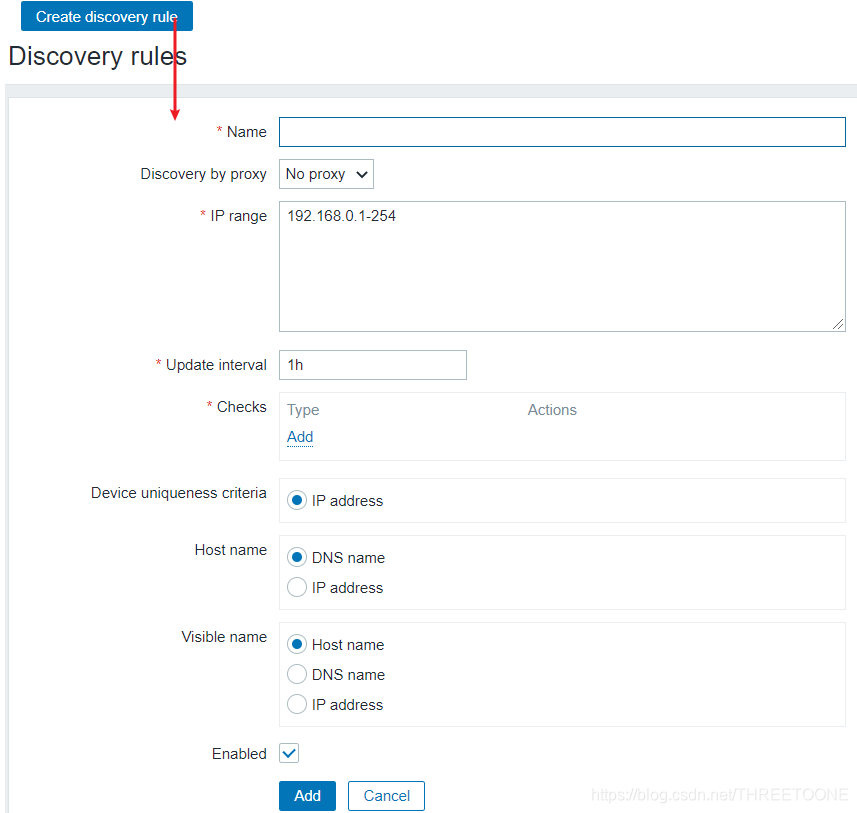Viewport: 857px width, 813px height.
Task: Open the Discovery by proxy dropdown
Action: (326, 174)
